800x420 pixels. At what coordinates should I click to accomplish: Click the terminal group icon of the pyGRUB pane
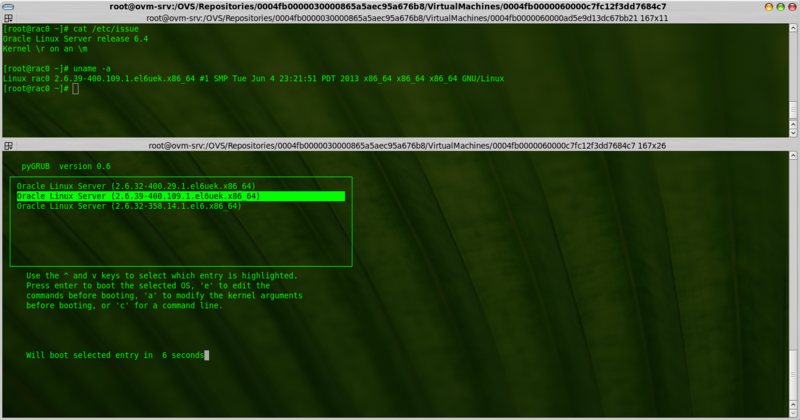pyautogui.click(x=8, y=145)
